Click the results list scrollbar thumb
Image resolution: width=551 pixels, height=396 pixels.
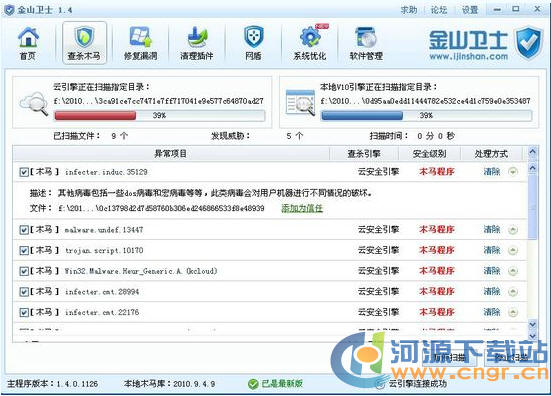532,207
